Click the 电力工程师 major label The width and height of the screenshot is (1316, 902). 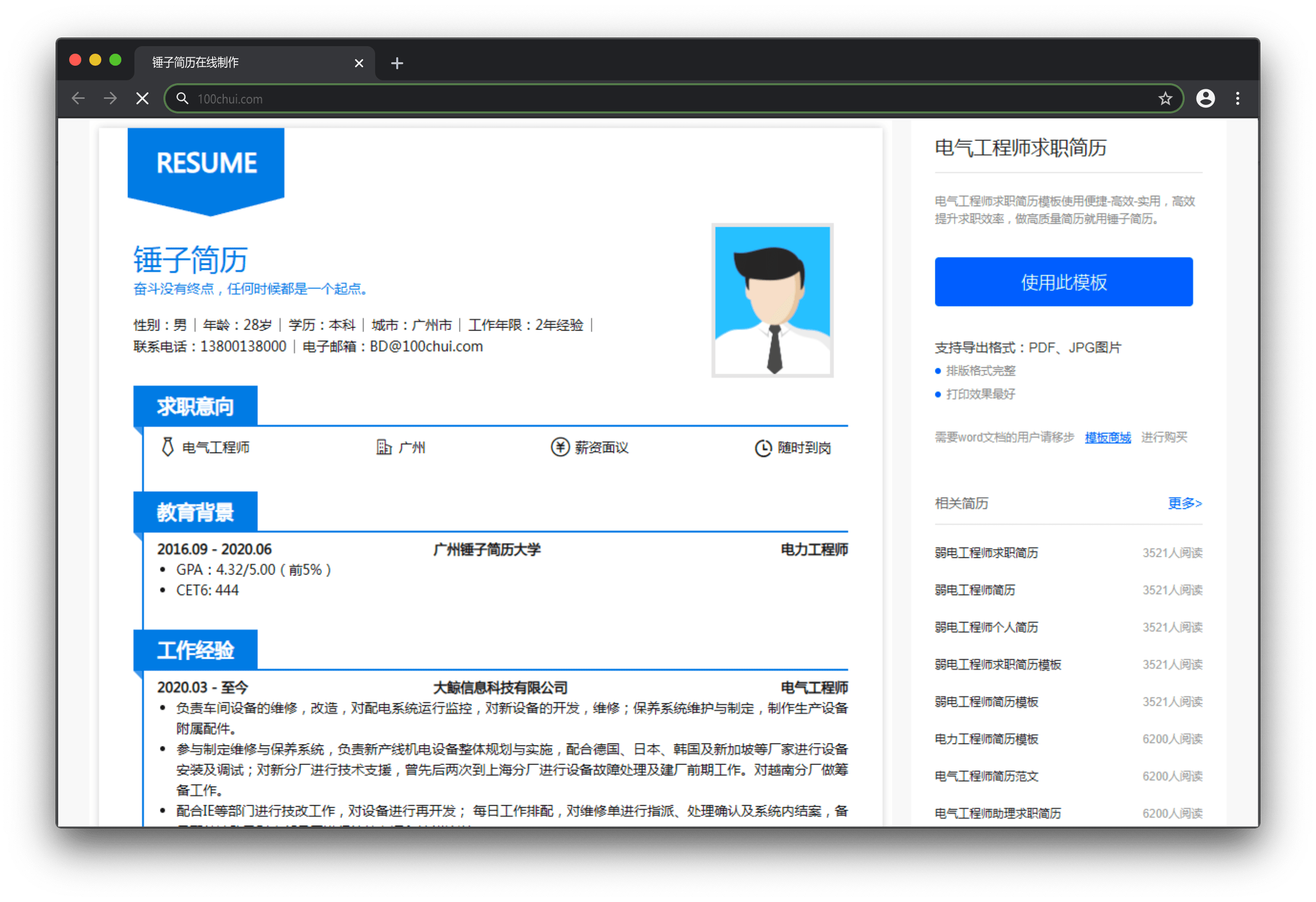click(x=813, y=549)
